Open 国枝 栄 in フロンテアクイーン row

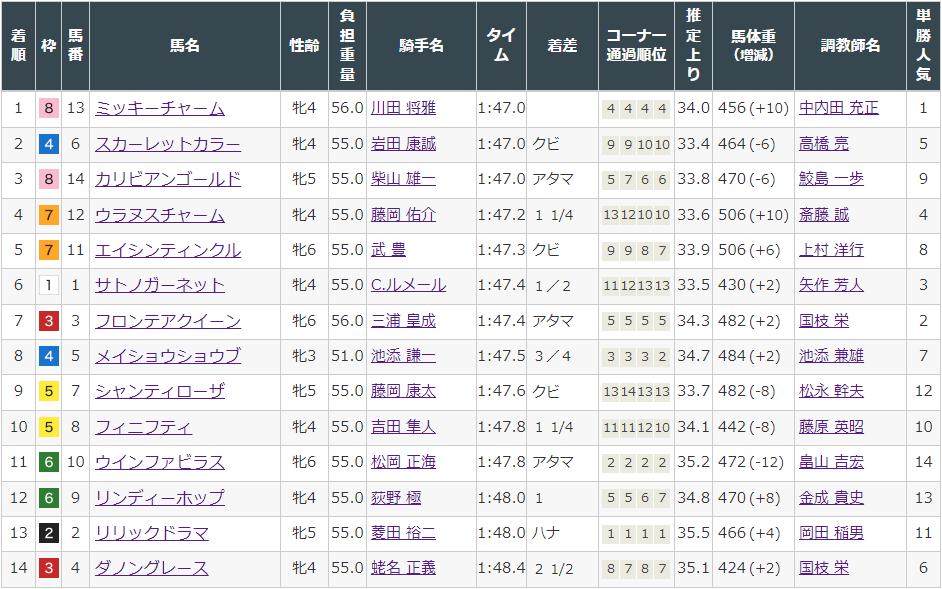pyautogui.click(x=824, y=321)
